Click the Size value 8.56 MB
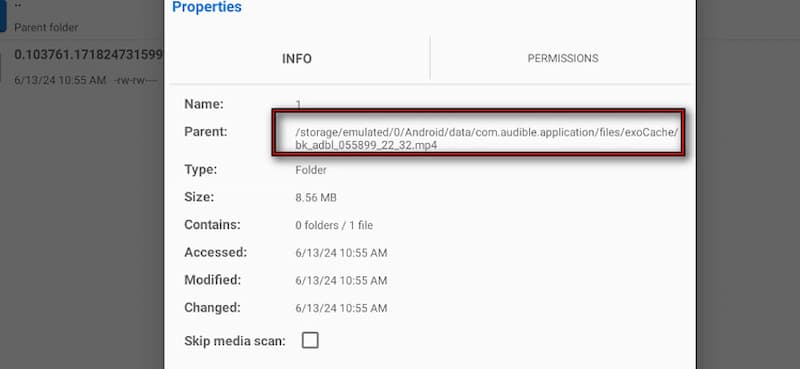 (316, 198)
